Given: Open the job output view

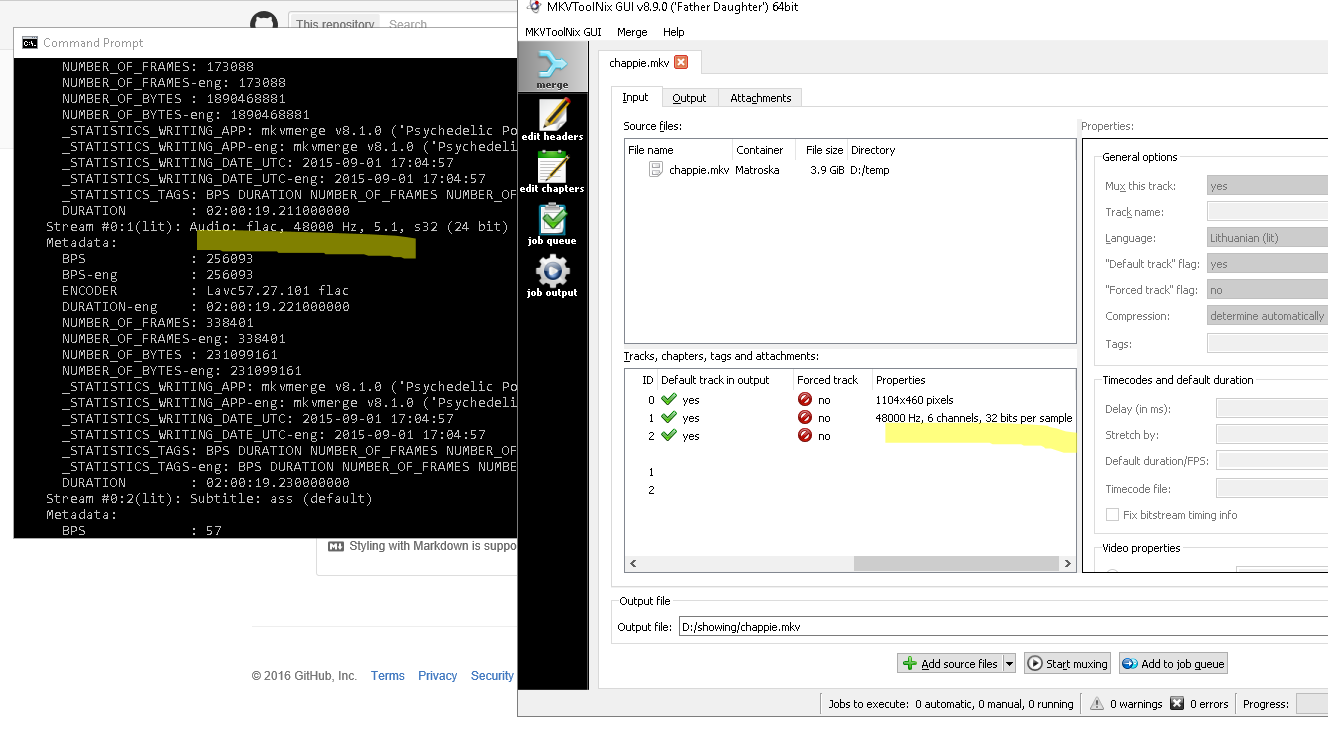Looking at the screenshot, I should tap(551, 276).
